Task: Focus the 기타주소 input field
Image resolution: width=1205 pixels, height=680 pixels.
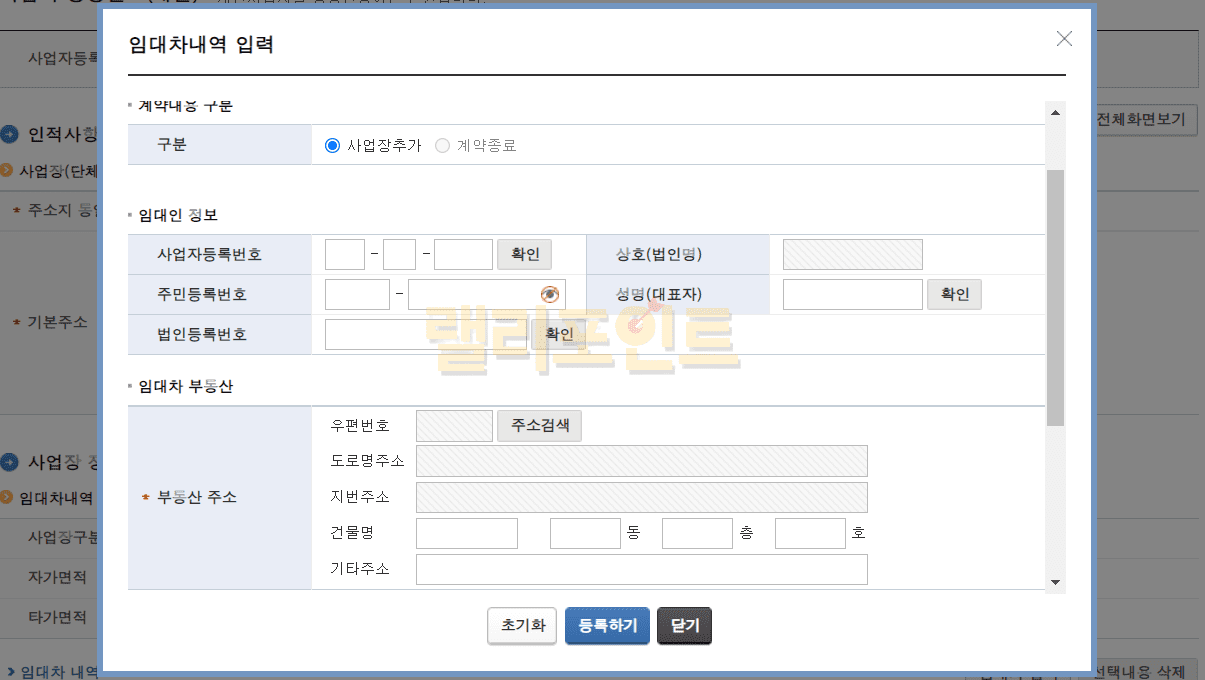Action: click(x=641, y=569)
